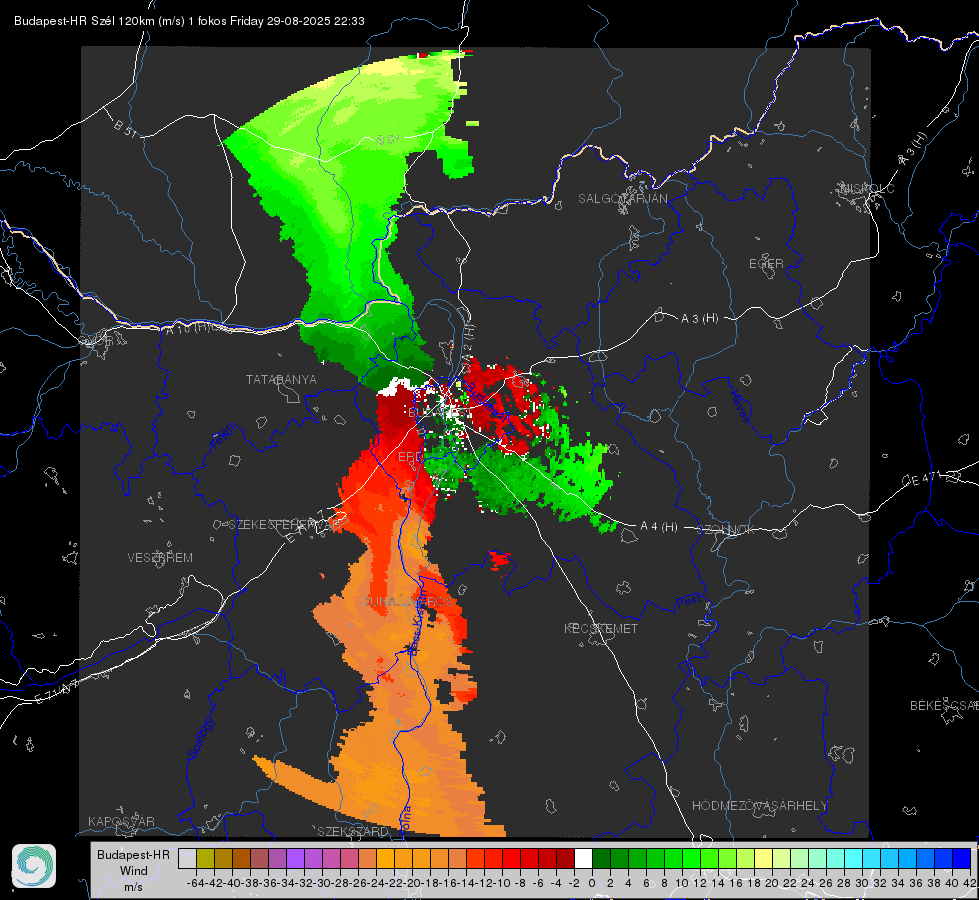Select the bright yellow swatch between 18 and 20

tap(763, 858)
